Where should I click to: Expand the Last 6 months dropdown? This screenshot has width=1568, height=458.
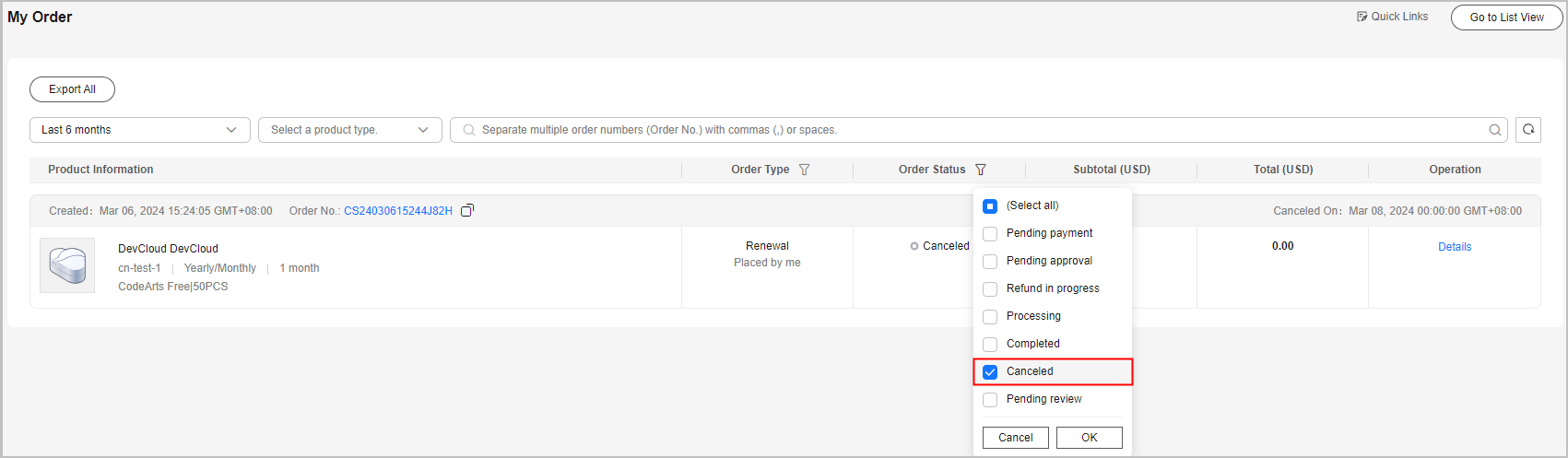coord(140,130)
